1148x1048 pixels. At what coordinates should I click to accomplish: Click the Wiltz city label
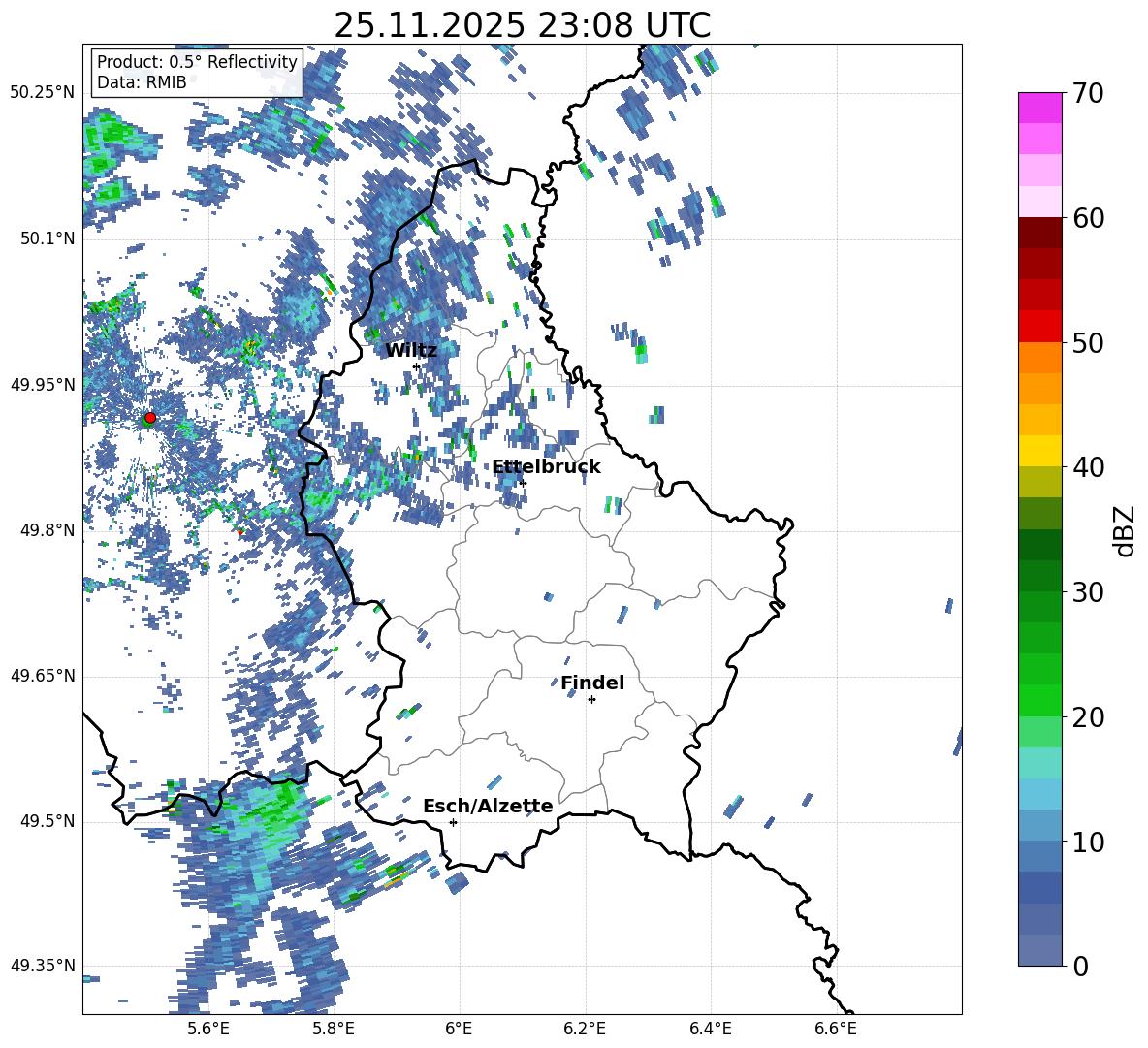(411, 351)
